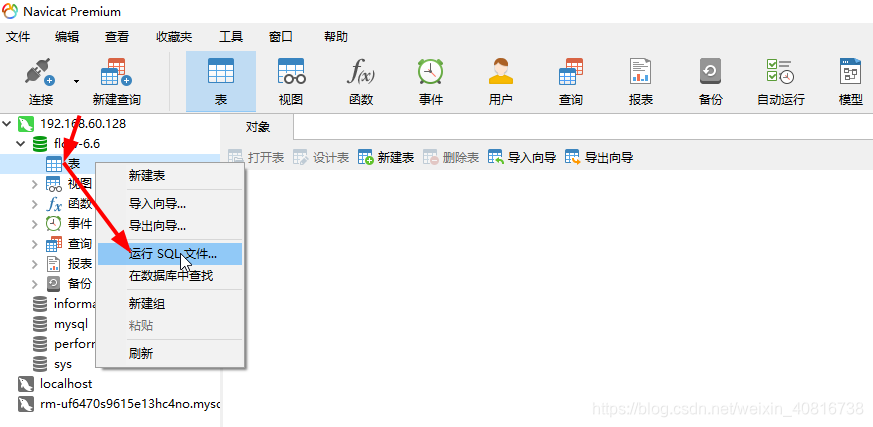Open the 文件 menu

point(18,37)
